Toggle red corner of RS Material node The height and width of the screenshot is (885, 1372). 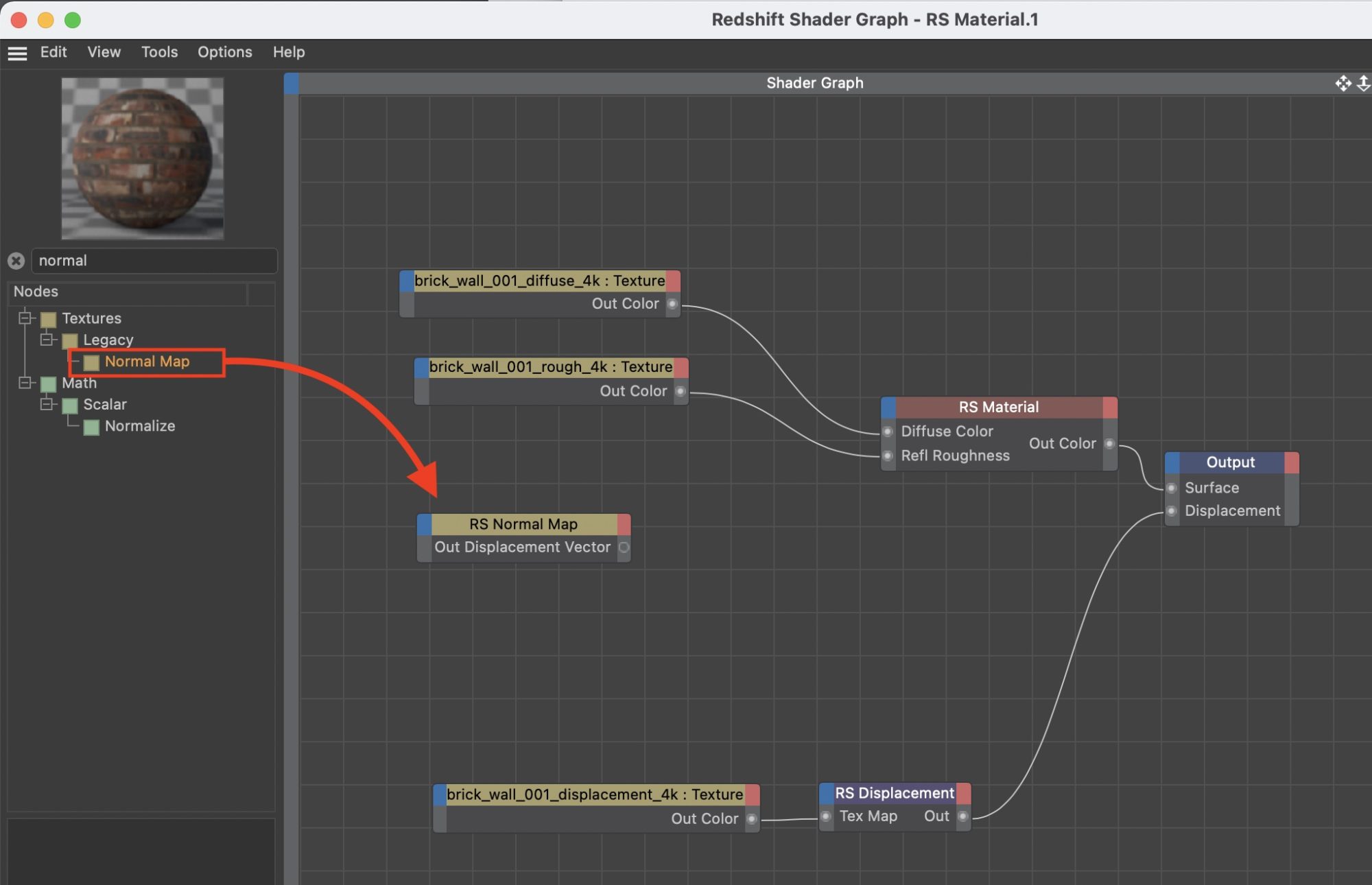click(1109, 407)
